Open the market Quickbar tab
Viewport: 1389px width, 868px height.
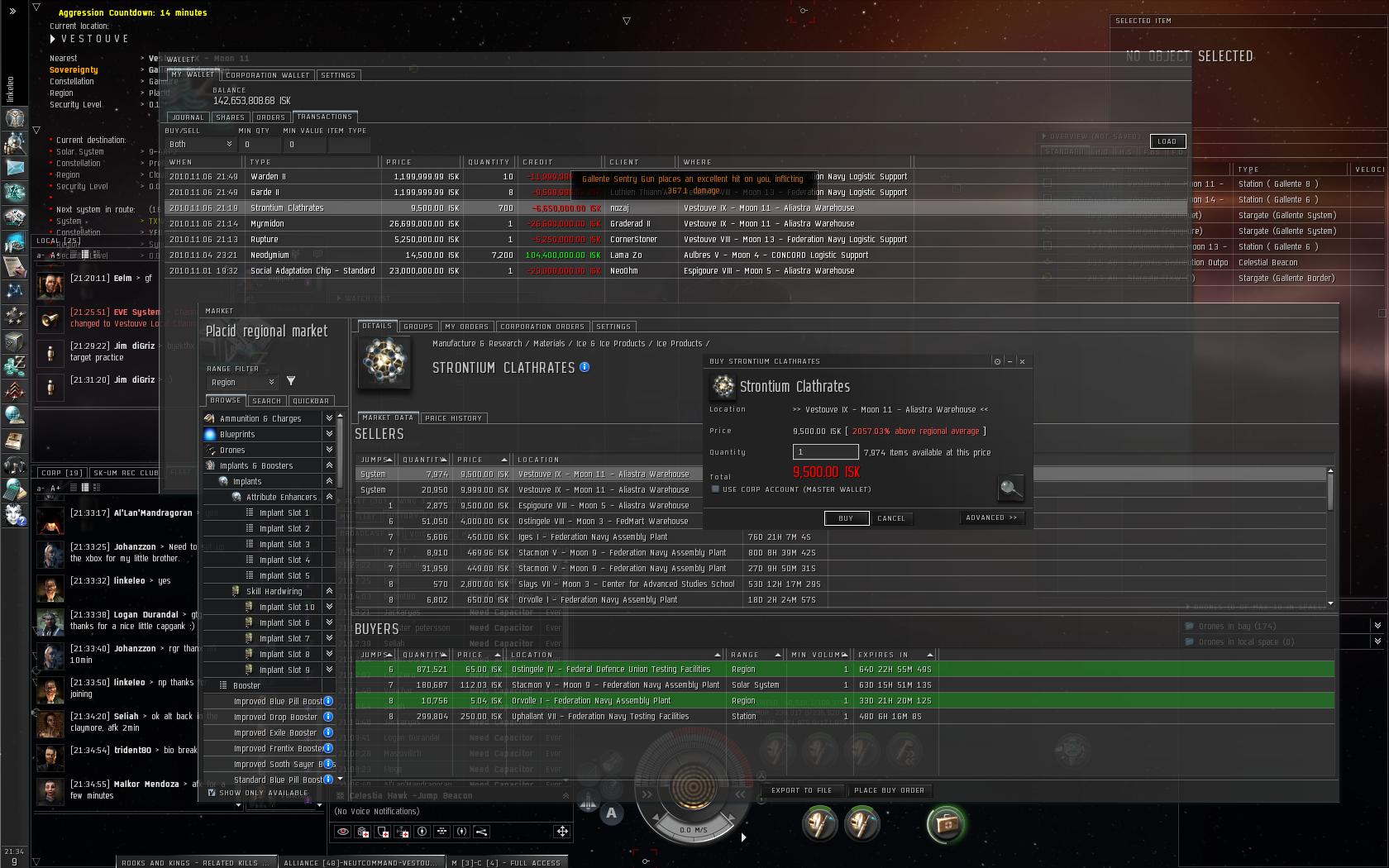pos(311,401)
